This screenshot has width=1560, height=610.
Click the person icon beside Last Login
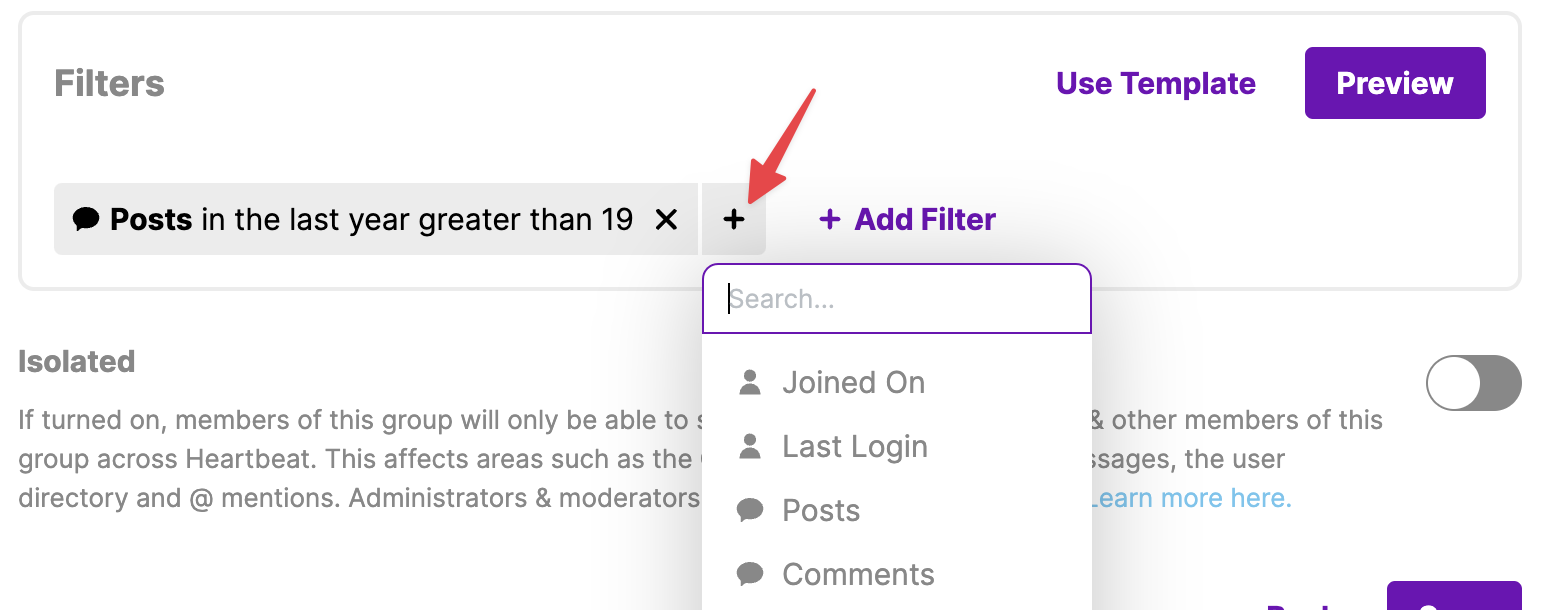click(750, 446)
